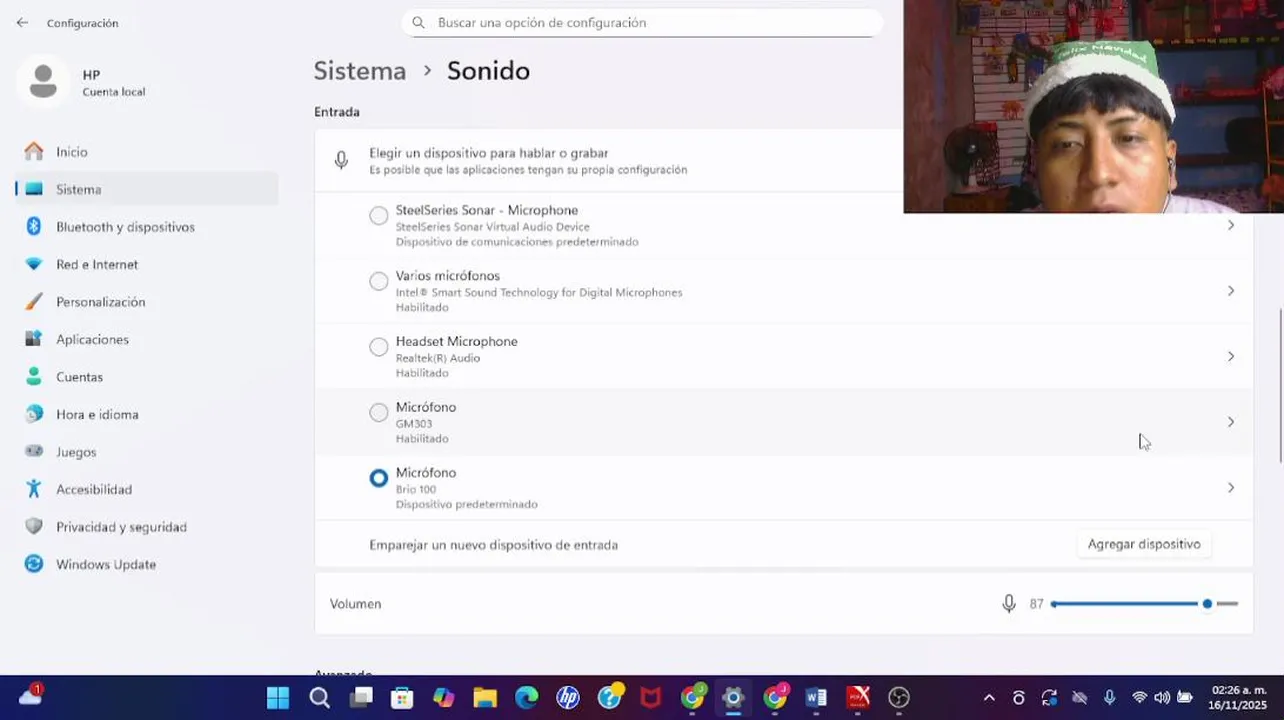Click the gamepad icon beside Juegos
1284x720 pixels.
(34, 451)
